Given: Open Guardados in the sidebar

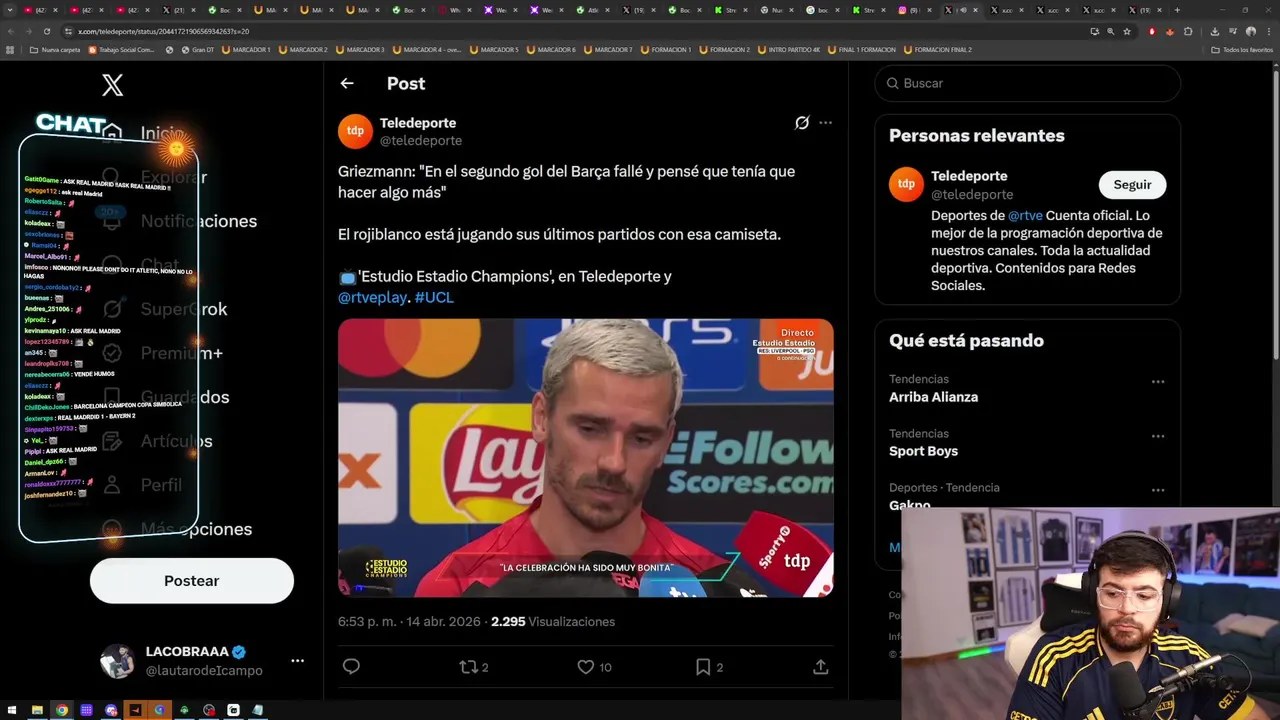Looking at the screenshot, I should click(168, 397).
